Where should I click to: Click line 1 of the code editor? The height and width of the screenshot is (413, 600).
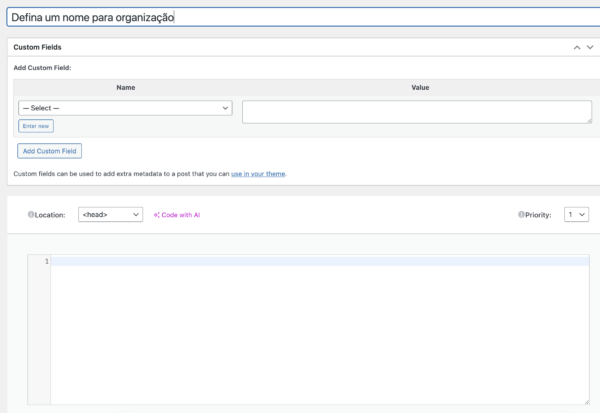[x=320, y=261]
